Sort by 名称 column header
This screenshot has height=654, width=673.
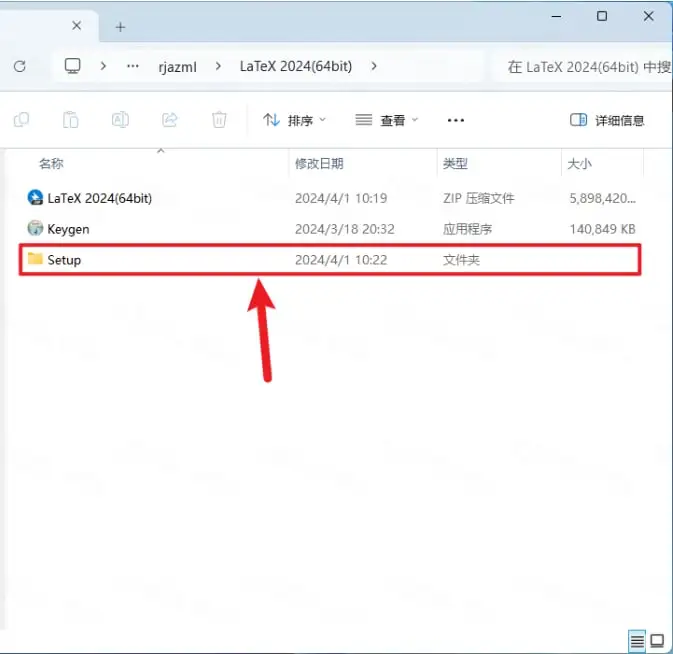click(x=51, y=164)
